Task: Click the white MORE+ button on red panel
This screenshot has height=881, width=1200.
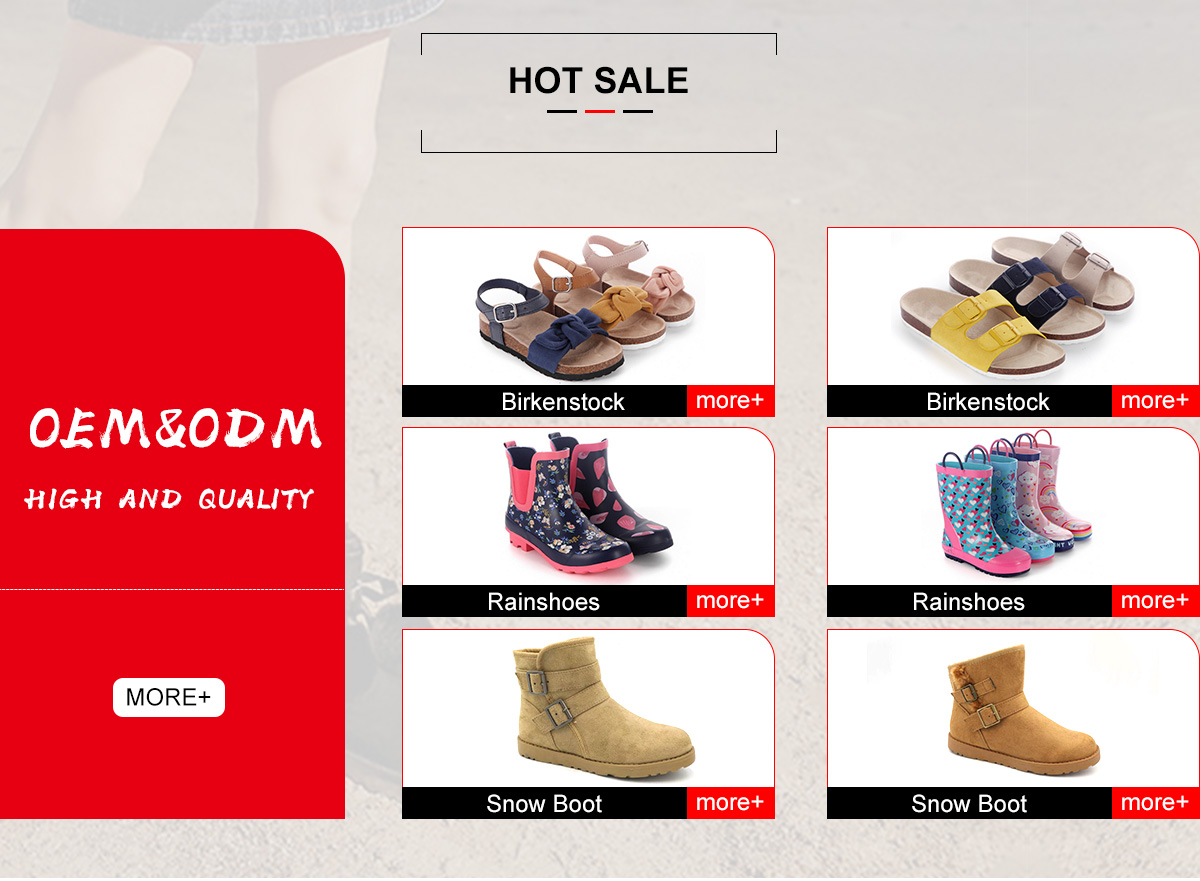Action: click(169, 697)
